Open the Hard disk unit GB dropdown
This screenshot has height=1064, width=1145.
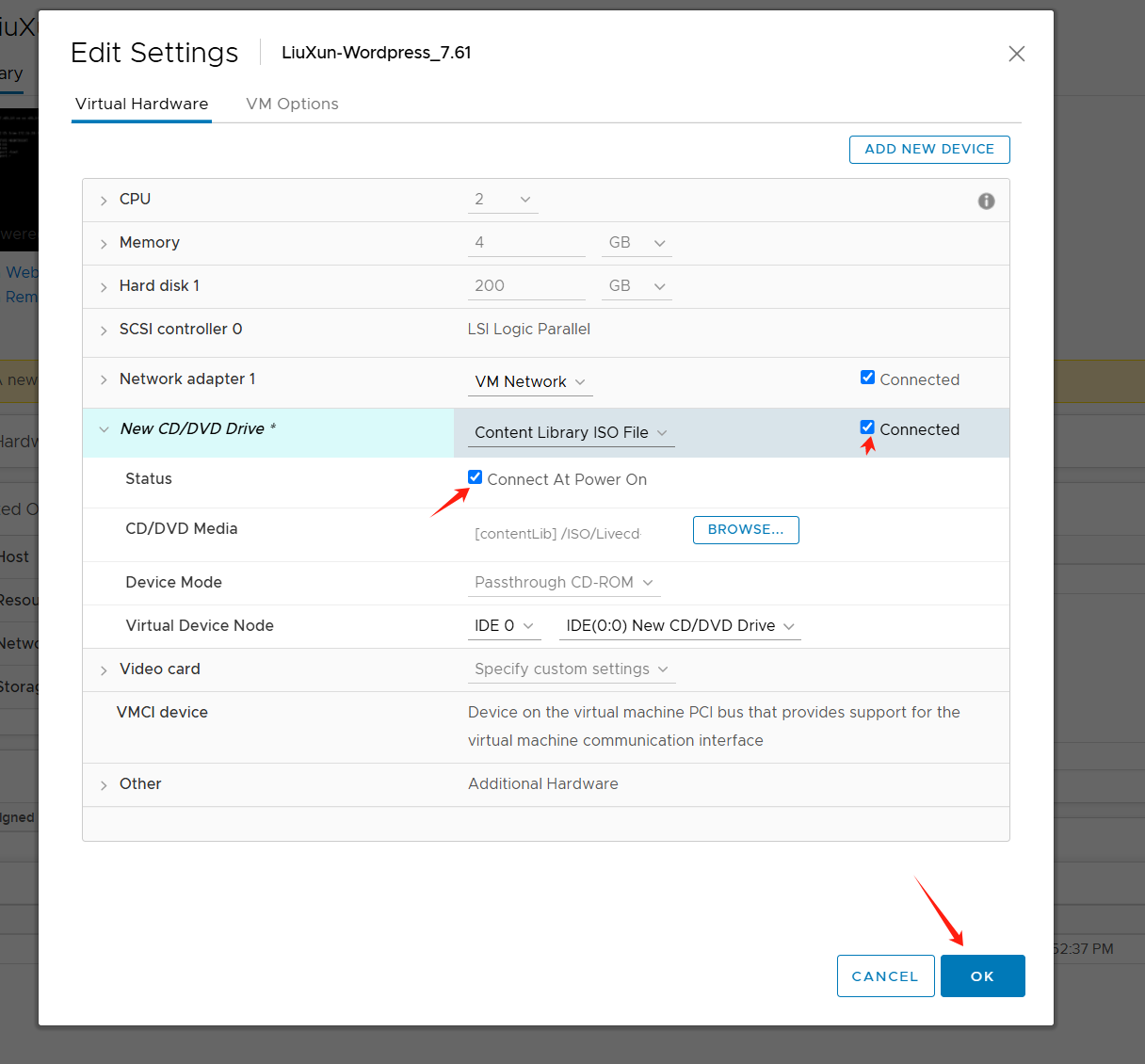(x=637, y=286)
